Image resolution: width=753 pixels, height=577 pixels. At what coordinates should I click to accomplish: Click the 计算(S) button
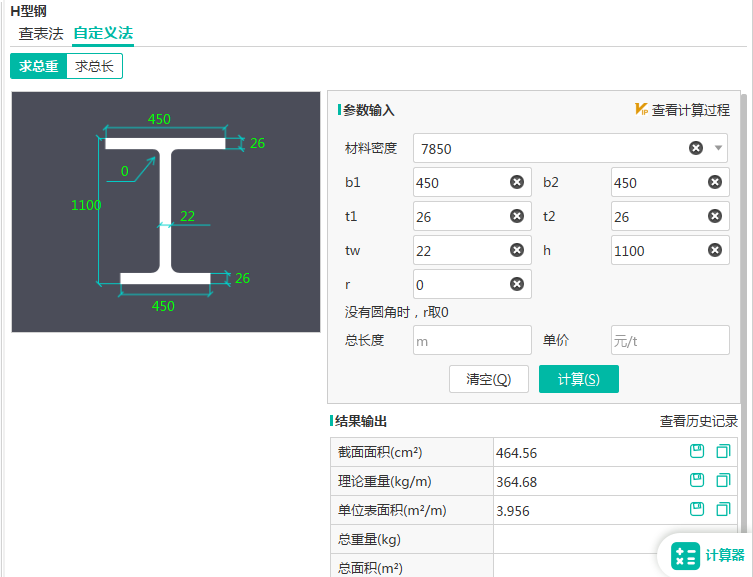pos(579,379)
